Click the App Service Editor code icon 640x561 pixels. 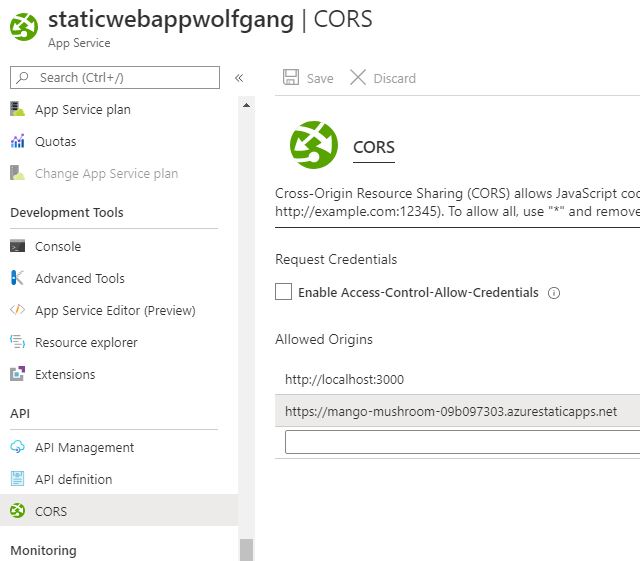[x=17, y=310]
